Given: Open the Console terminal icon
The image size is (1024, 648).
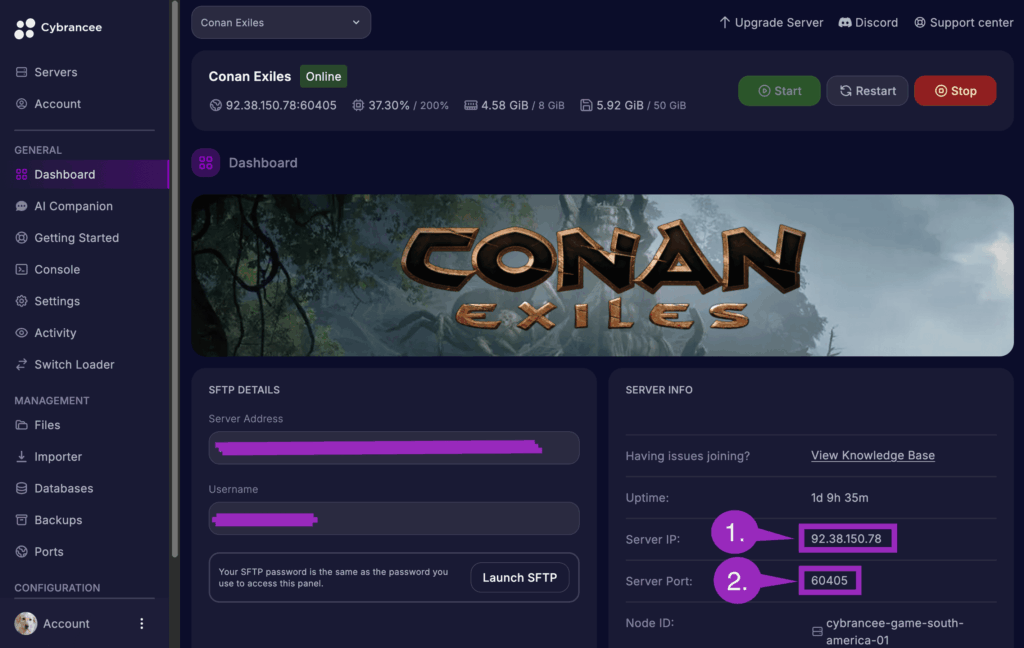Looking at the screenshot, I should (x=22, y=269).
